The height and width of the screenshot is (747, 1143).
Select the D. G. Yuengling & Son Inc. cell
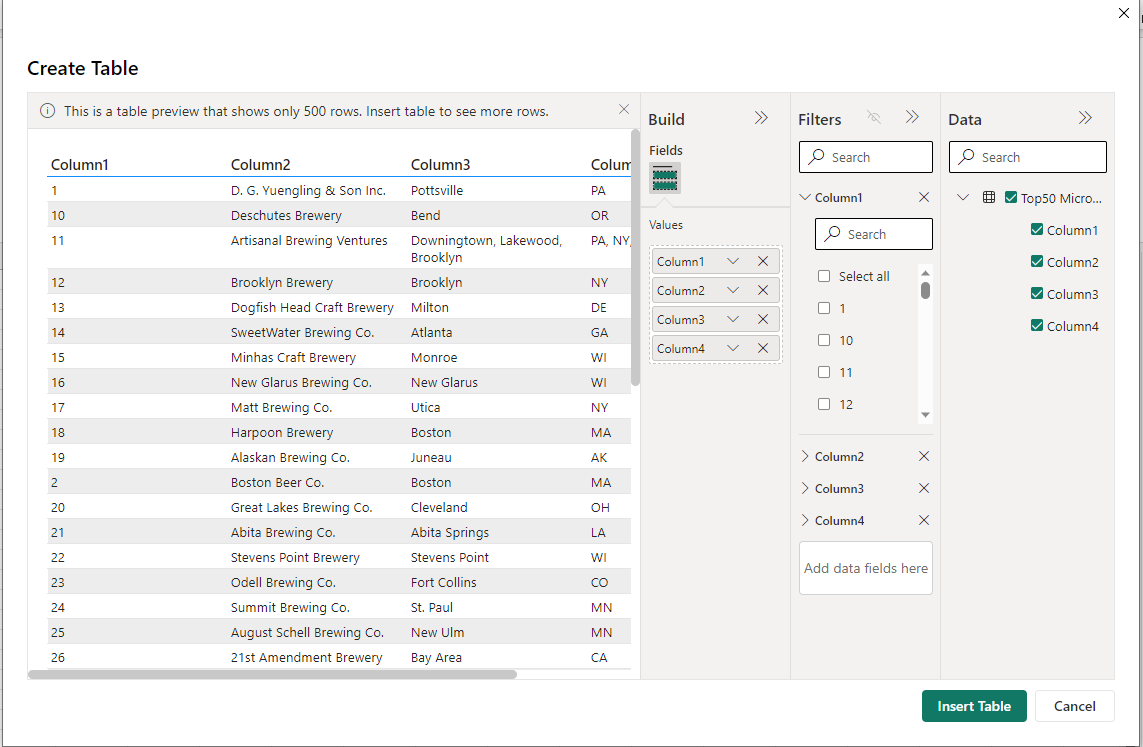[x=308, y=190]
